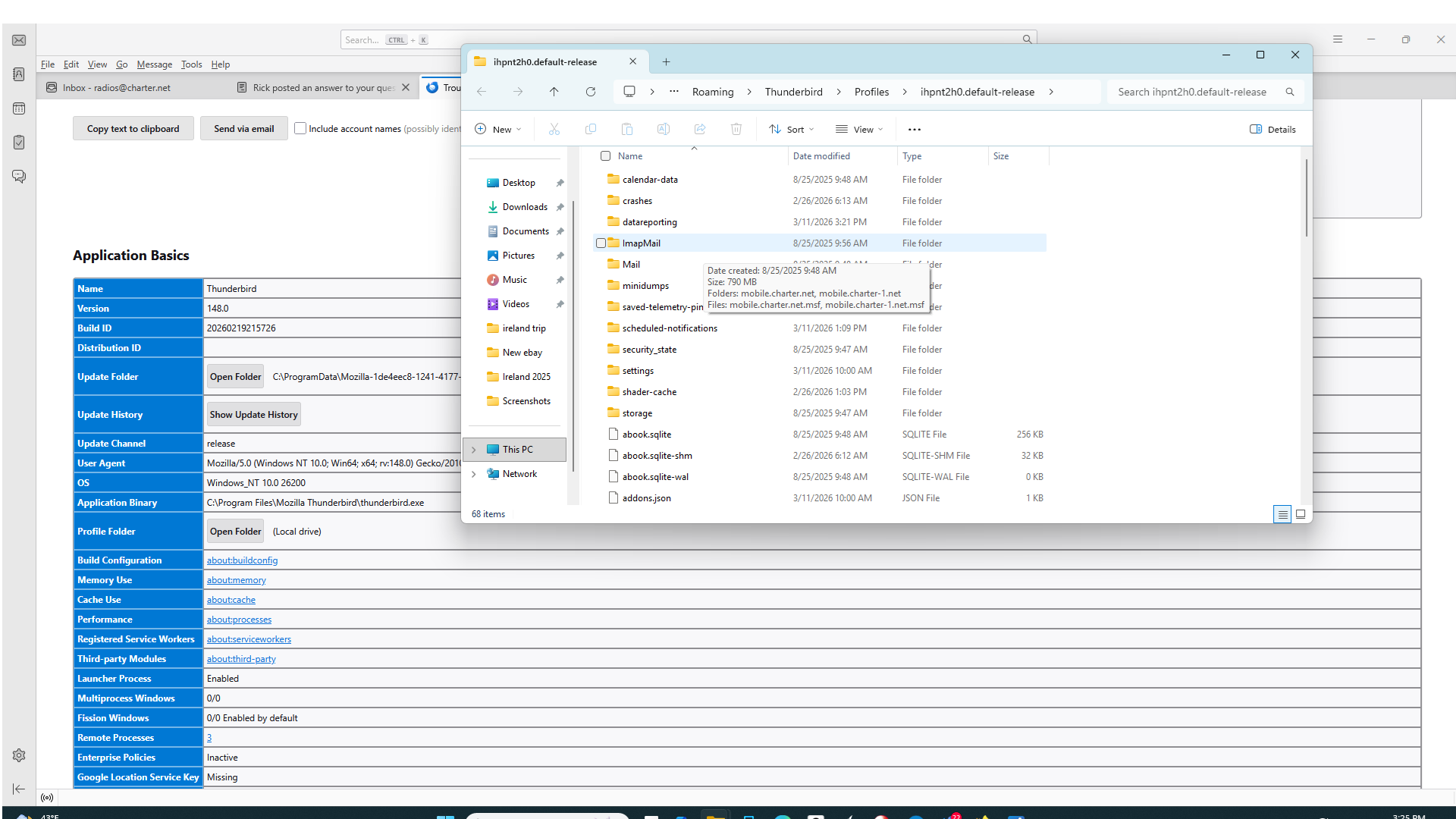Open the New item dropdown

tap(498, 130)
